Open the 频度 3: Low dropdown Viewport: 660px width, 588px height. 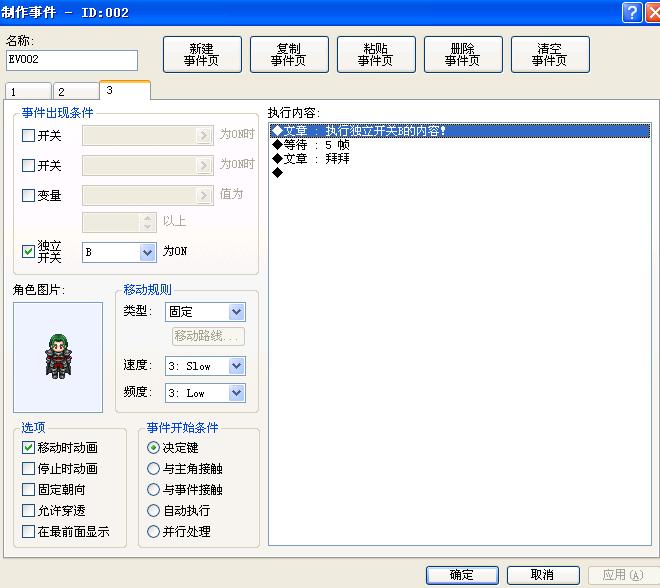point(205,393)
